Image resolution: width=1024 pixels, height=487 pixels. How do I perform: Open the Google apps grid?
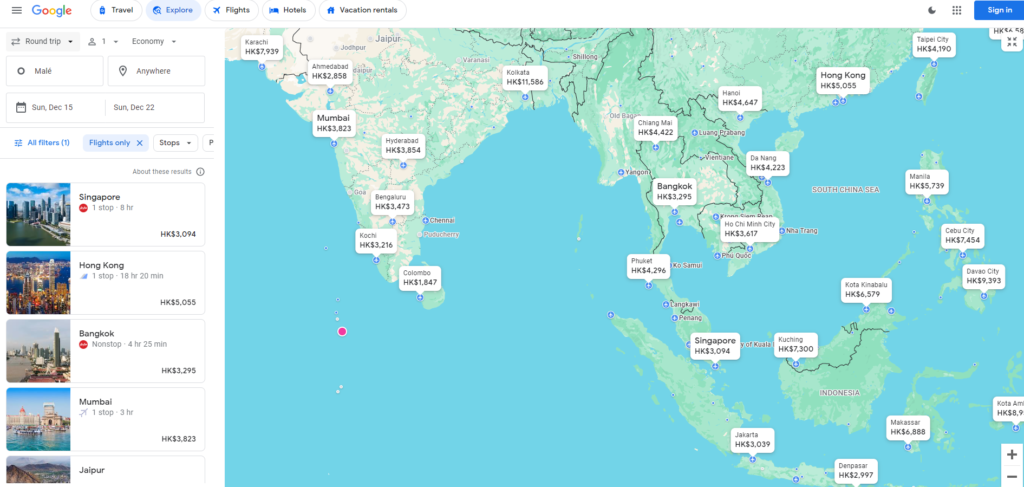[x=956, y=10]
